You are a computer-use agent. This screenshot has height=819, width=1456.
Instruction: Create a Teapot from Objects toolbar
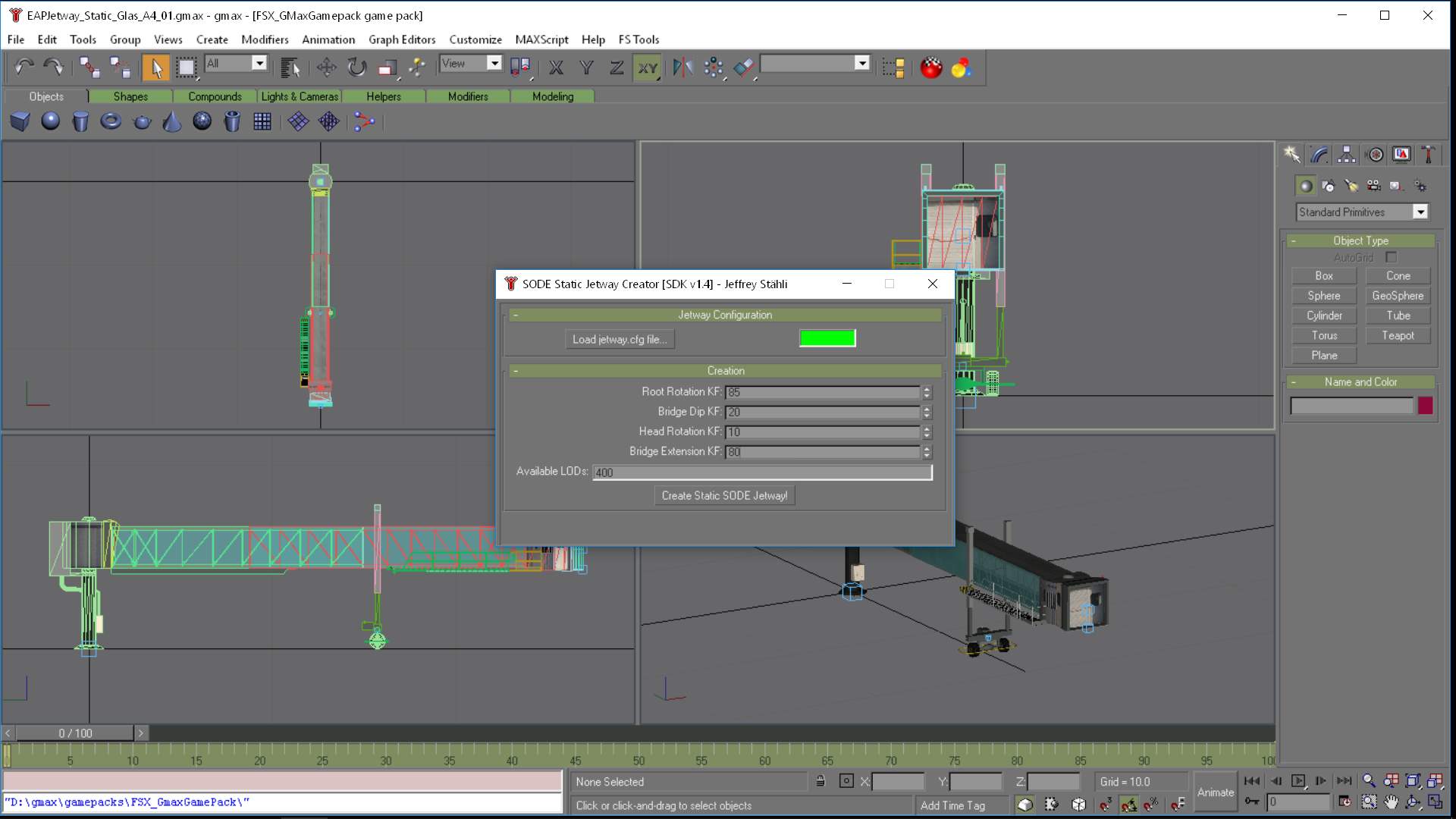pyautogui.click(x=142, y=121)
